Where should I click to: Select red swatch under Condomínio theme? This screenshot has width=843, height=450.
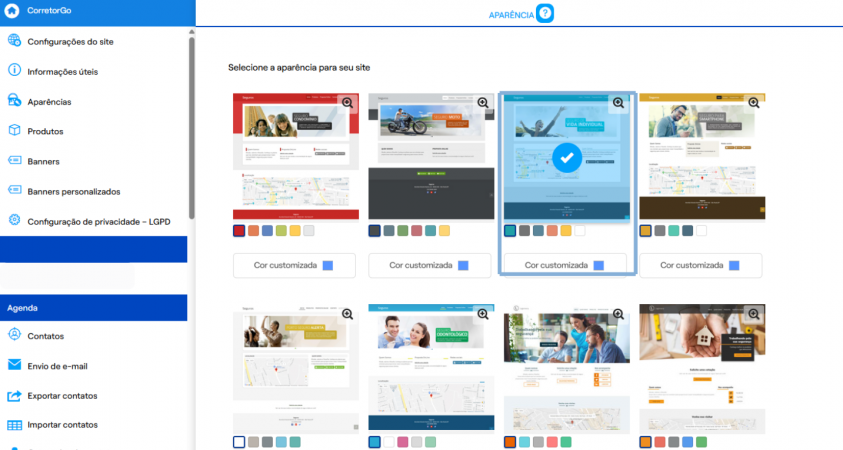point(239,231)
